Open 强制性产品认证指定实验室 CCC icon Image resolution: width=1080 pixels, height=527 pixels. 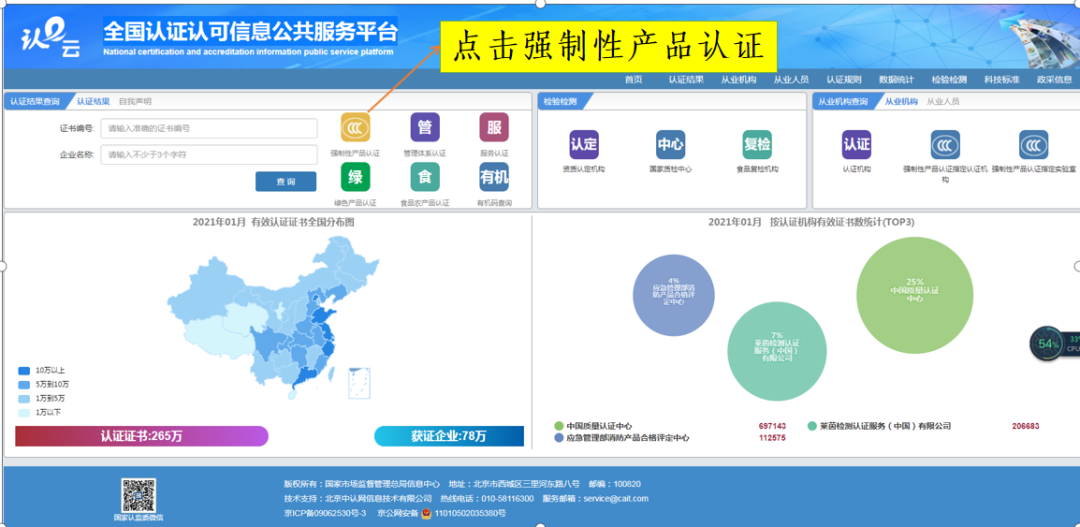click(x=1034, y=145)
